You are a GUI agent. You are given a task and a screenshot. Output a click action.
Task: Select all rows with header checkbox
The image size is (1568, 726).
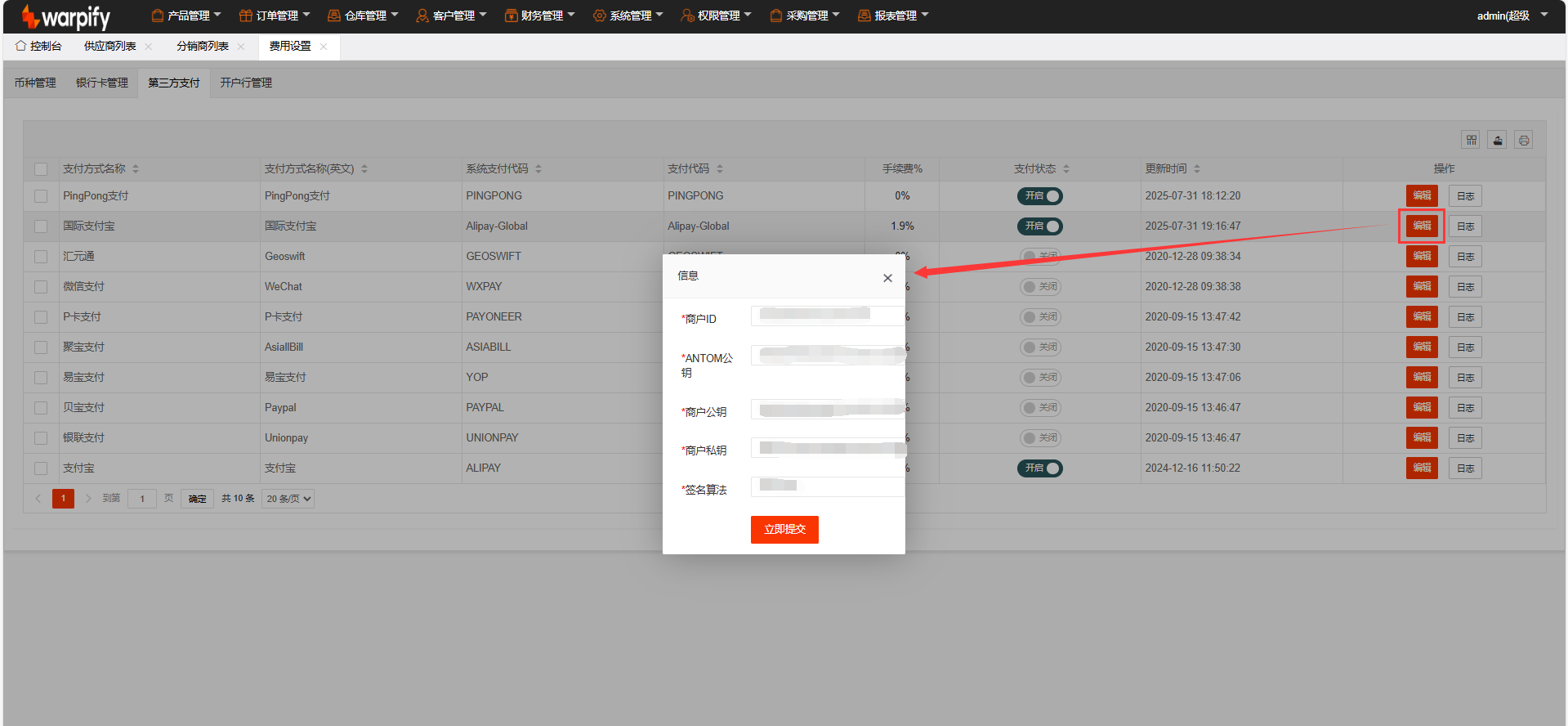pos(41,169)
